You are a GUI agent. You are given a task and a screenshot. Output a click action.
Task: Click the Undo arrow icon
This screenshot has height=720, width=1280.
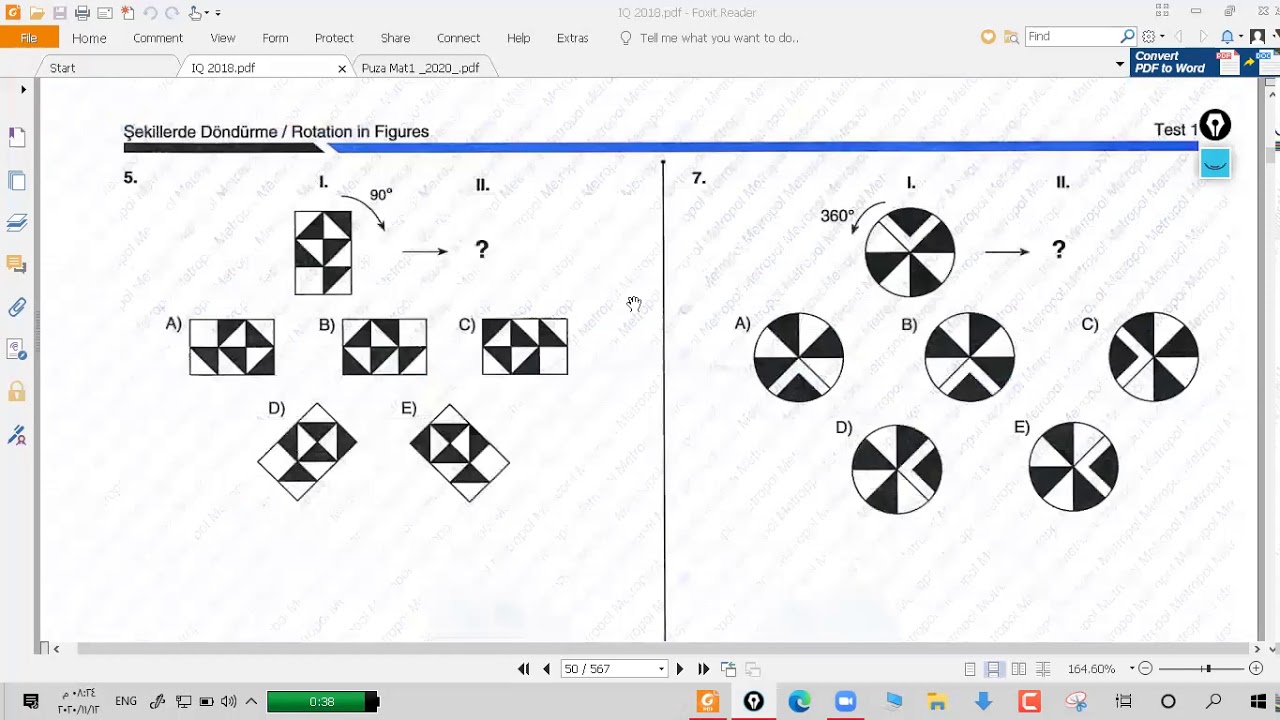[150, 13]
